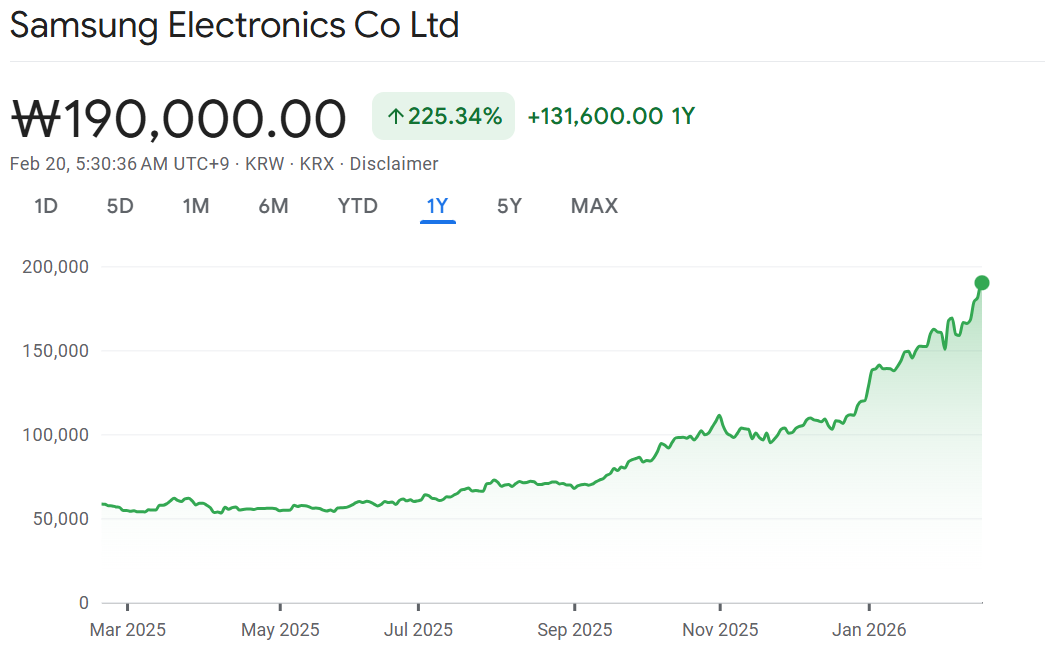
Task: Click the green up-arrow percentage icon
Action: point(395,117)
